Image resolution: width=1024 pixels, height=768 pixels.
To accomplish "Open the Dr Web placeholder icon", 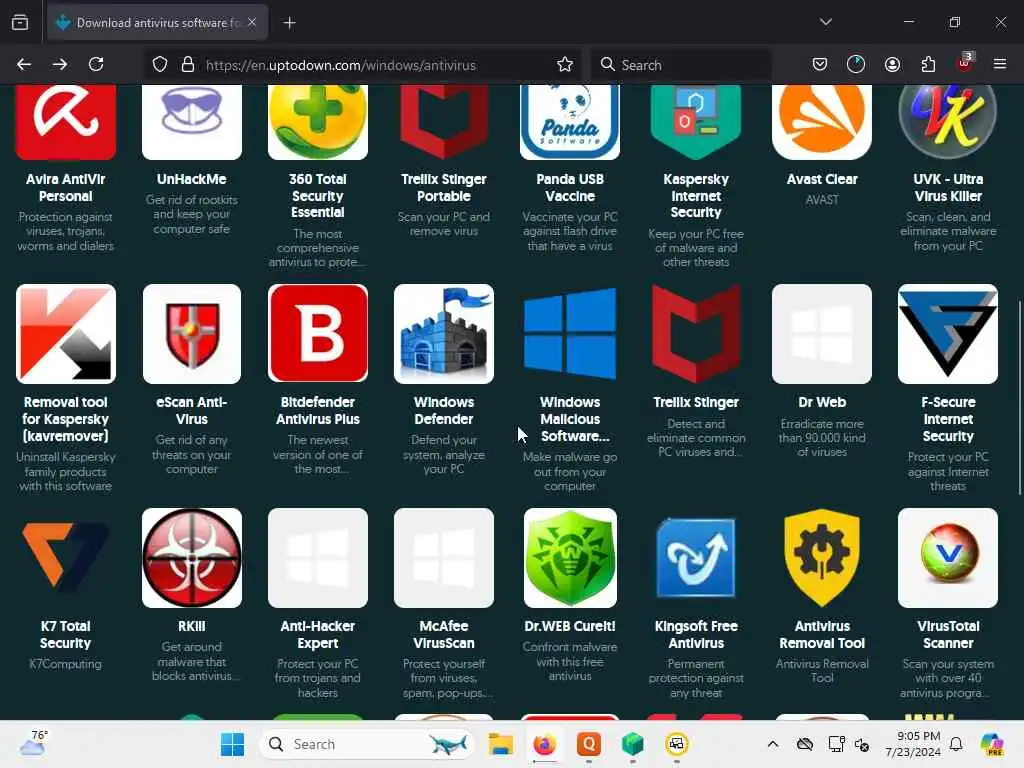I will click(x=822, y=334).
